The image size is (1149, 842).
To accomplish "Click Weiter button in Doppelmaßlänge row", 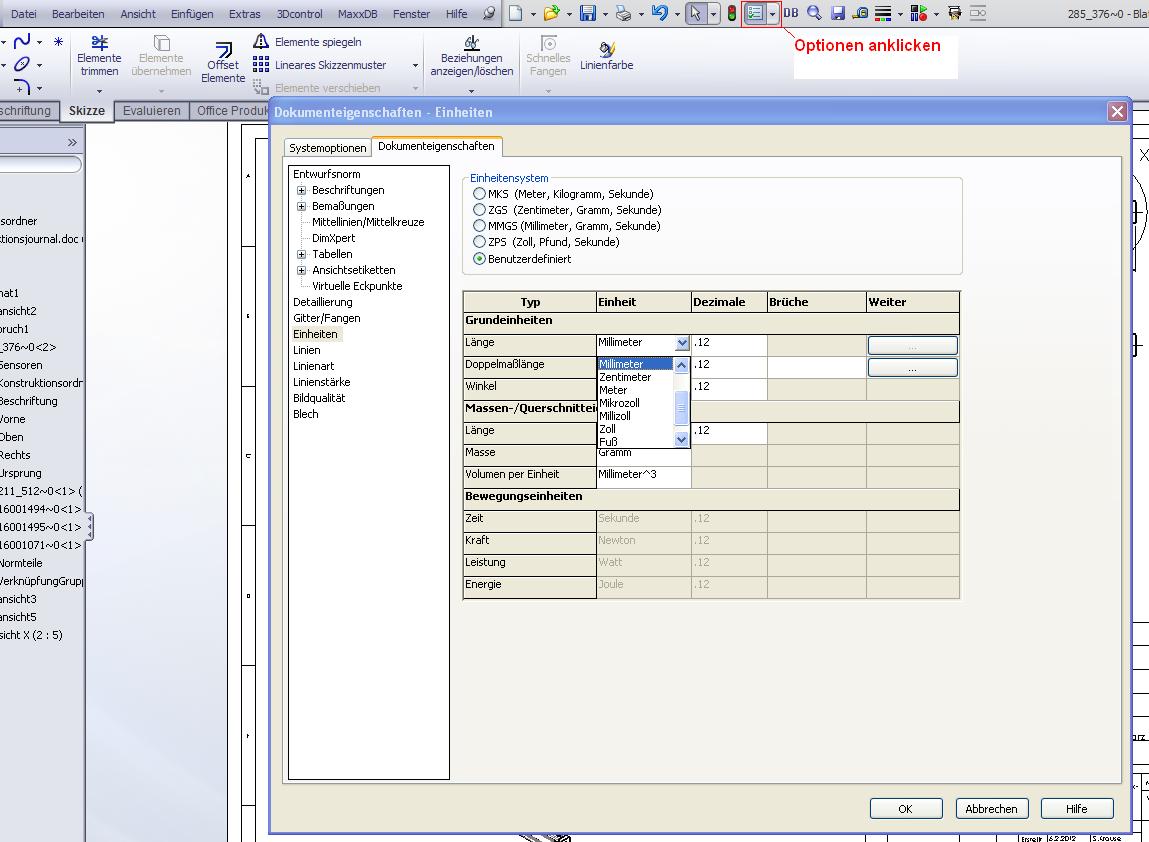I will point(912,367).
